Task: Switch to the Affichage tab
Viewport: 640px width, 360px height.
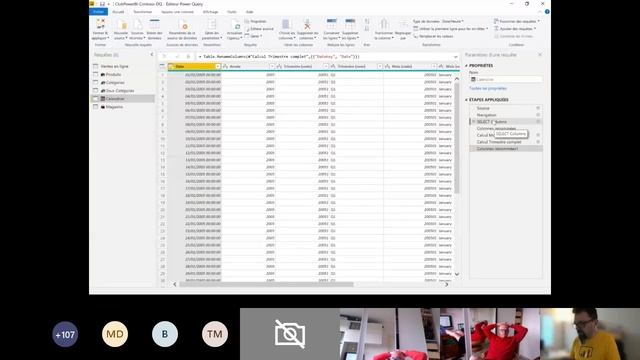Action: (211, 12)
